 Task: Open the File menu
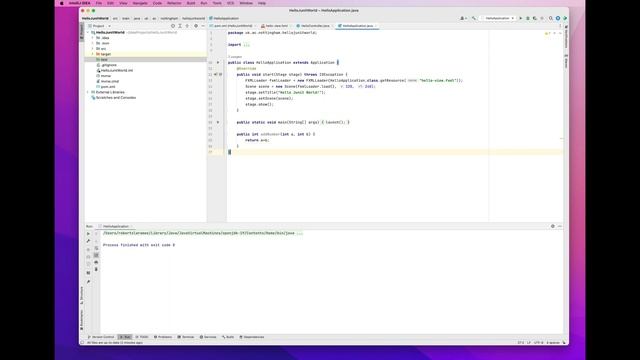click(99, 3)
